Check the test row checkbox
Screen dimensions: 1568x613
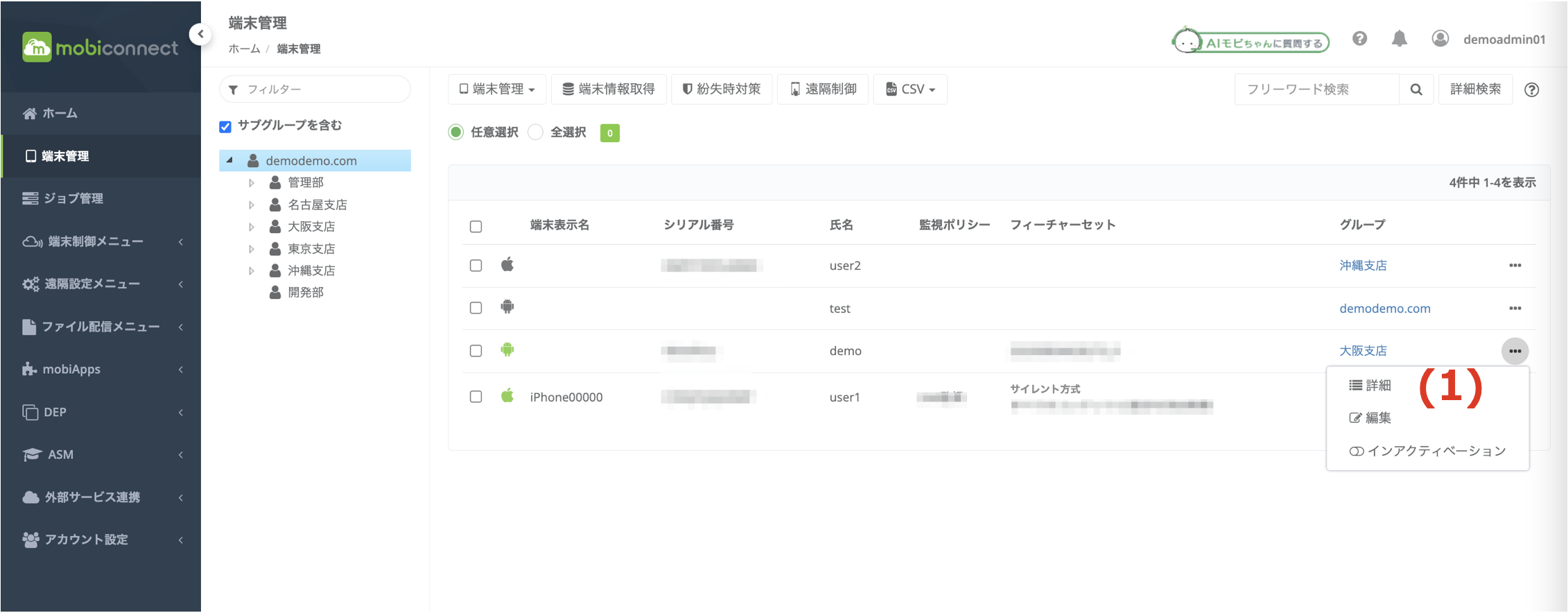tap(476, 308)
